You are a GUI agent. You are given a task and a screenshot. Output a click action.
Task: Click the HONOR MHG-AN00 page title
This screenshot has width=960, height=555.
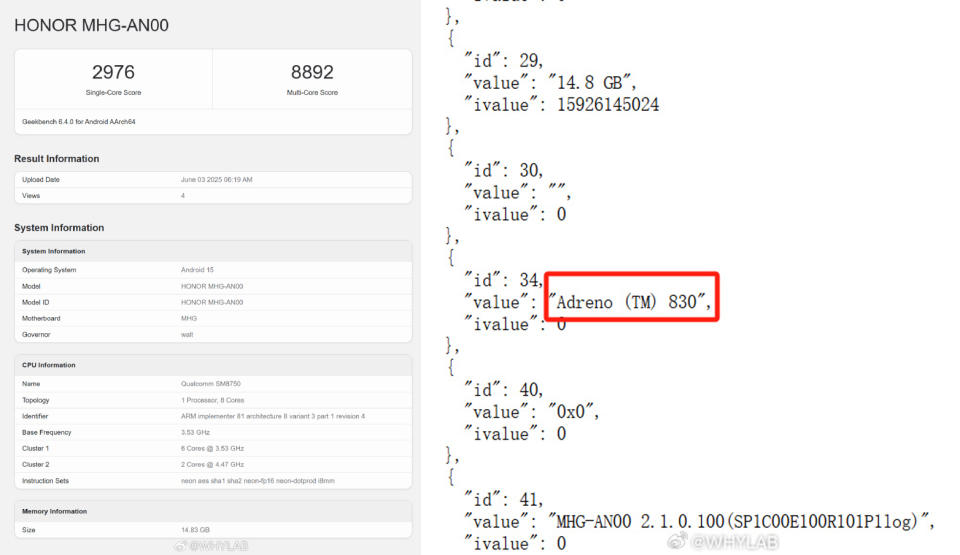coord(91,25)
